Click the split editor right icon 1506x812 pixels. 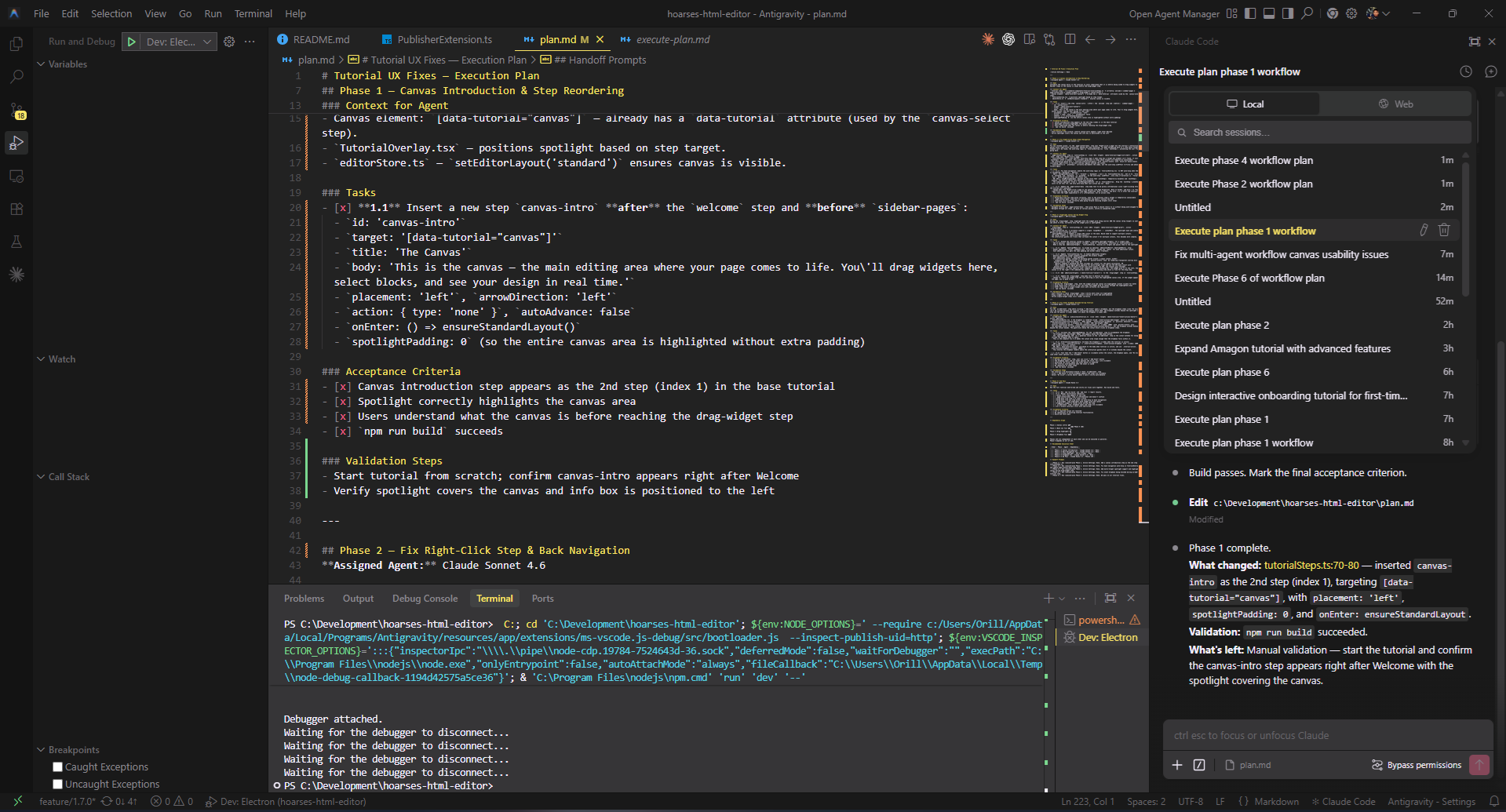tap(1070, 39)
